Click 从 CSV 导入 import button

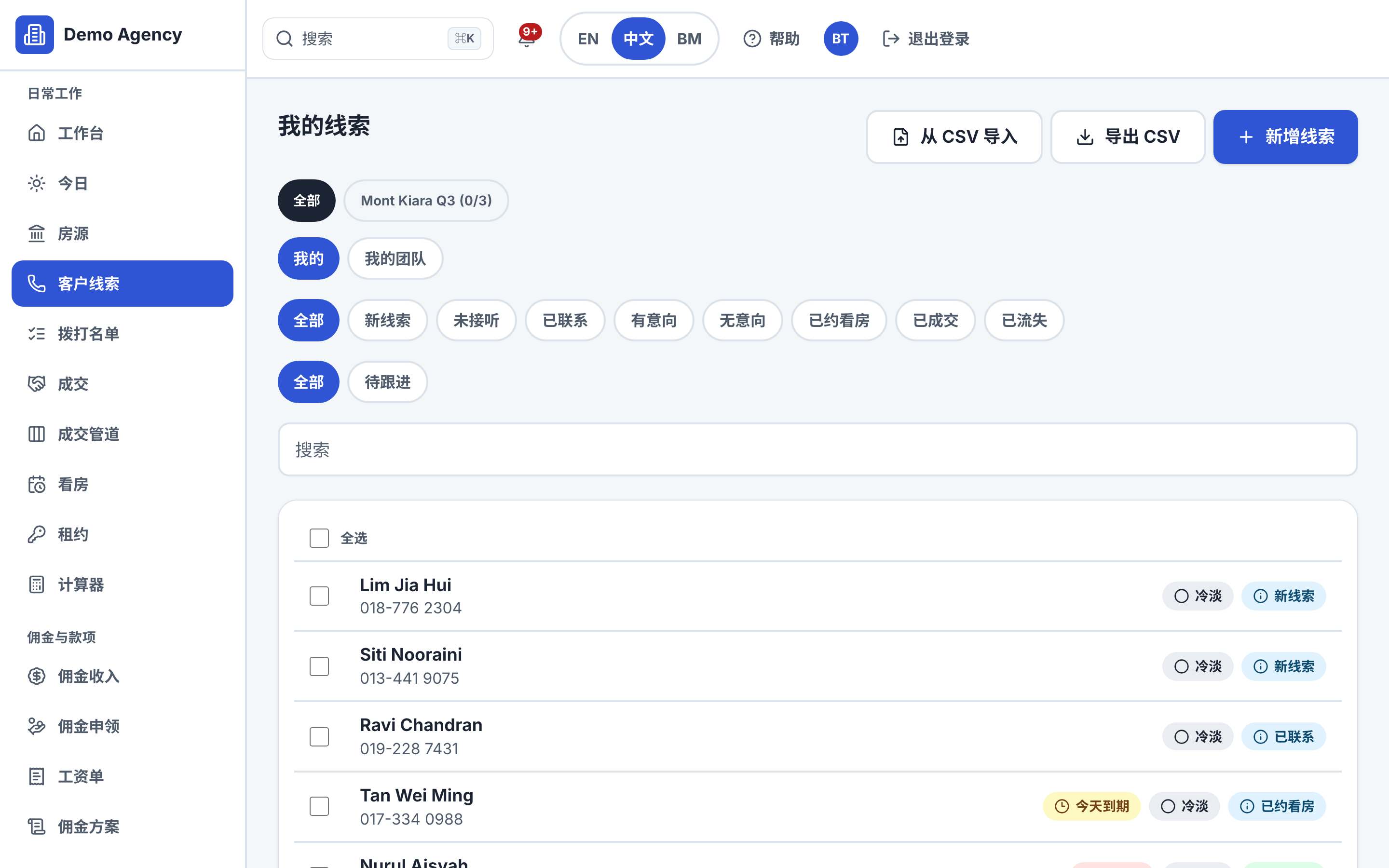[x=954, y=136]
